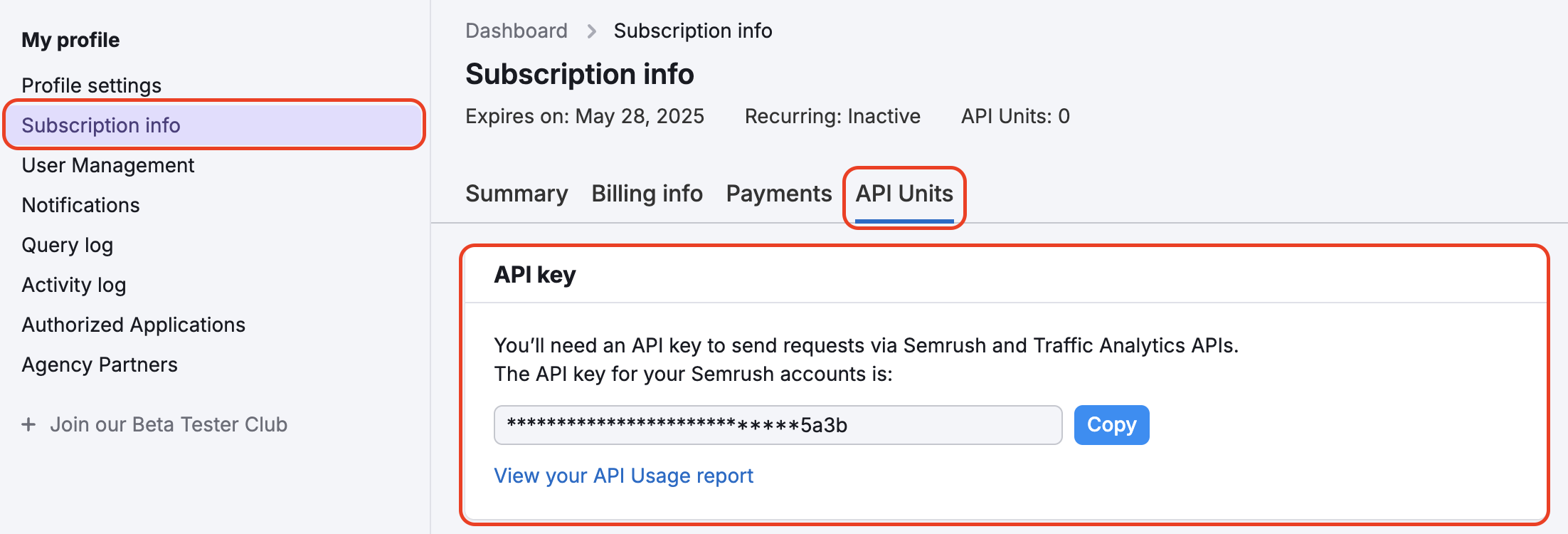The height and width of the screenshot is (534, 1568).
Task: Open the Payments tab
Action: point(778,193)
